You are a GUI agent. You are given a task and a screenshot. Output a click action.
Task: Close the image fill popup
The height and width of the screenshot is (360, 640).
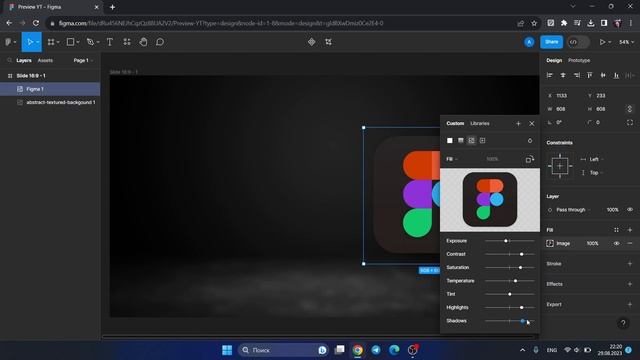pos(531,123)
